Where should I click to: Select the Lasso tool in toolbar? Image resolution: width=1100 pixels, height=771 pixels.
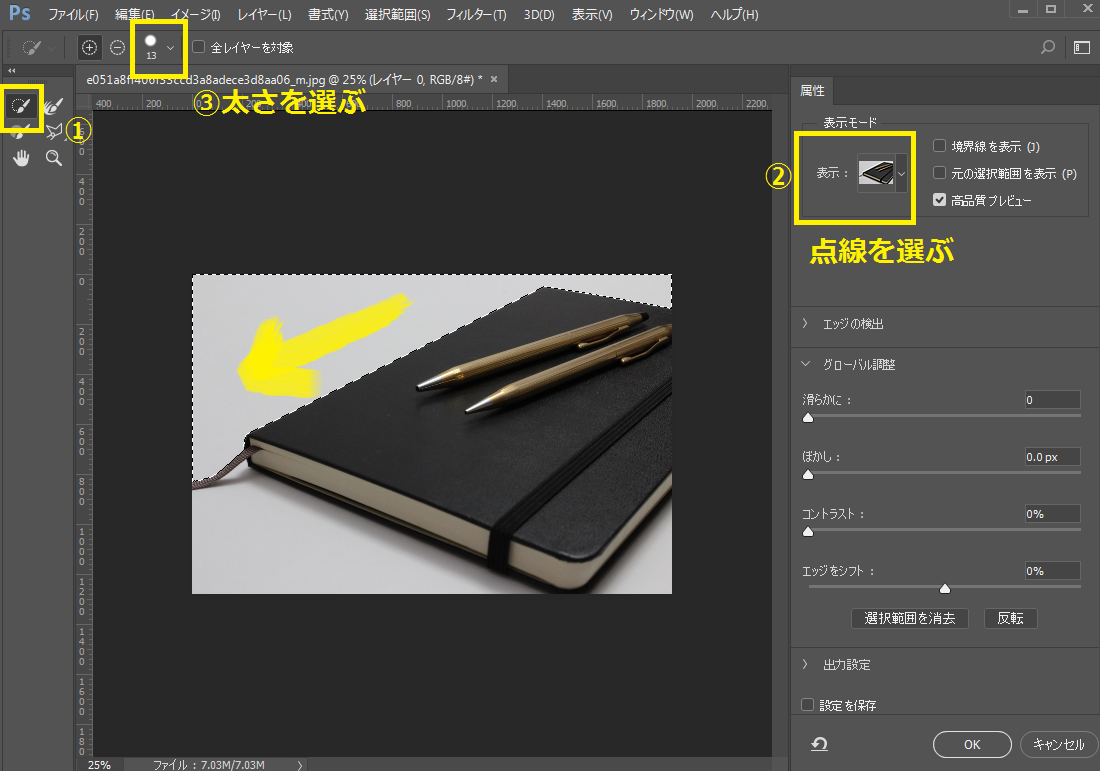[54, 131]
